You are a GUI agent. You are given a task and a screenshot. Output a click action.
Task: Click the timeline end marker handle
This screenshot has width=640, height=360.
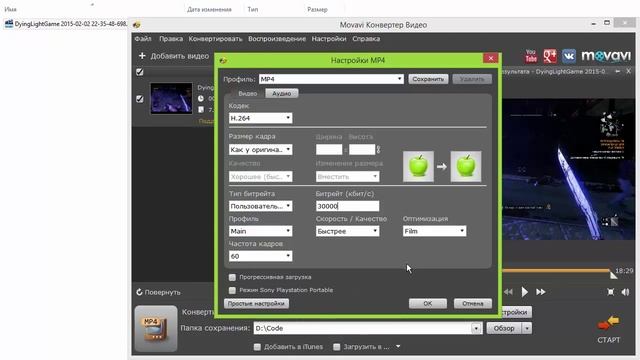(x=613, y=275)
